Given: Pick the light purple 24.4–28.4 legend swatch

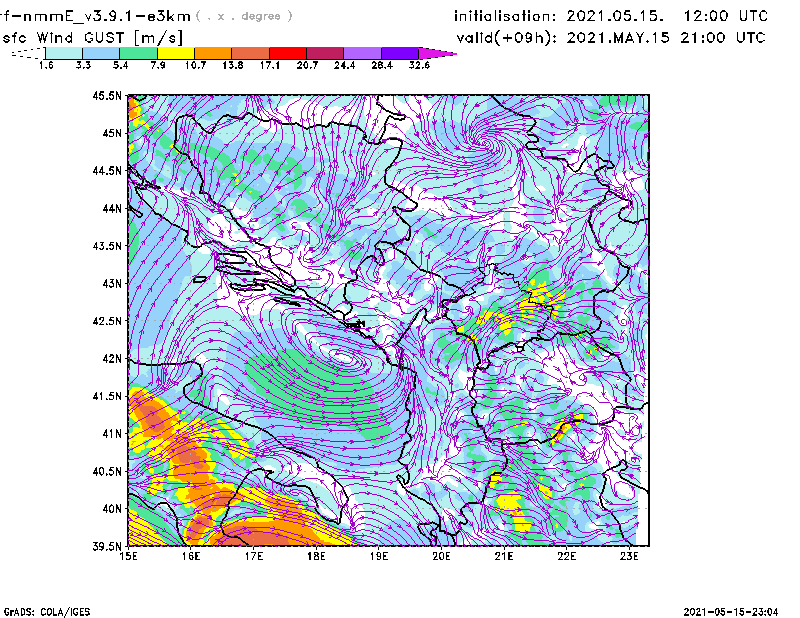Looking at the screenshot, I should (x=362, y=53).
